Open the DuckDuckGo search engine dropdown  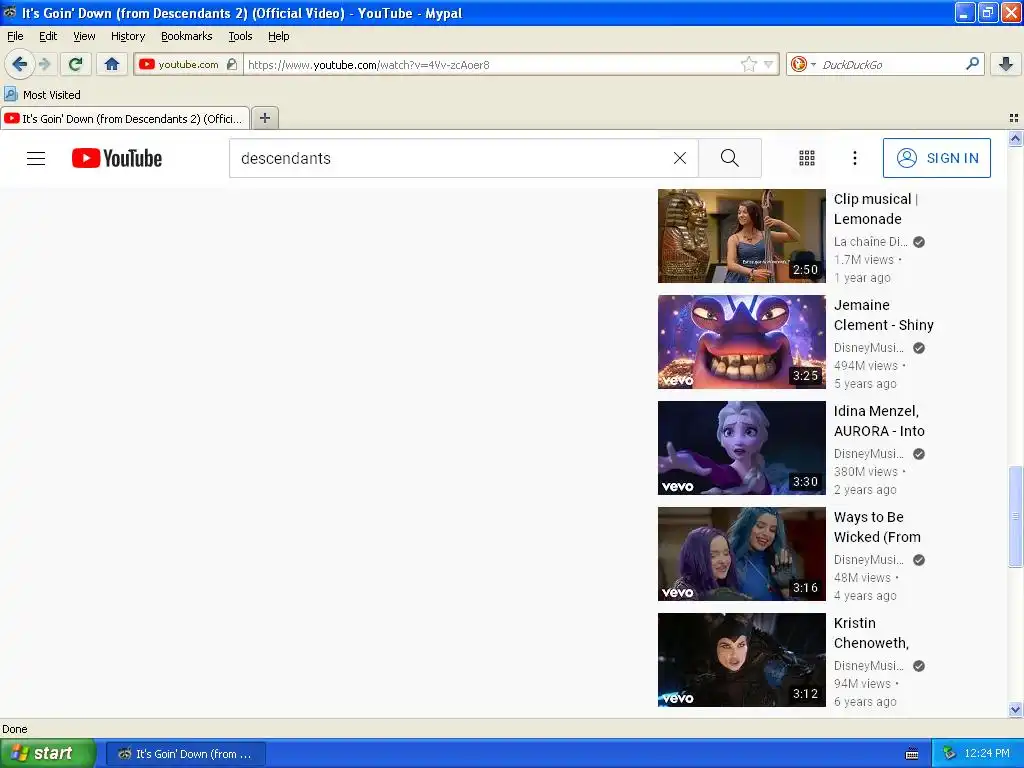[803, 64]
